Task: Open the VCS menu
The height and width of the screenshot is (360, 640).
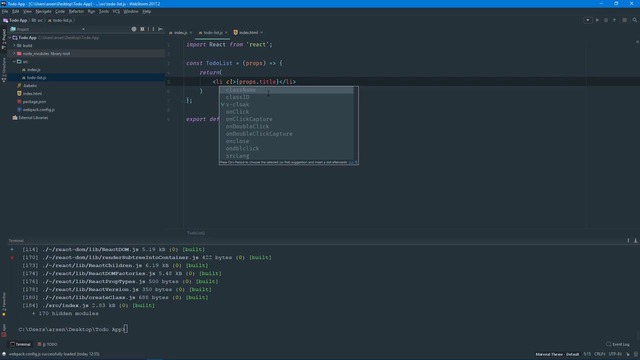Action: [116, 11]
